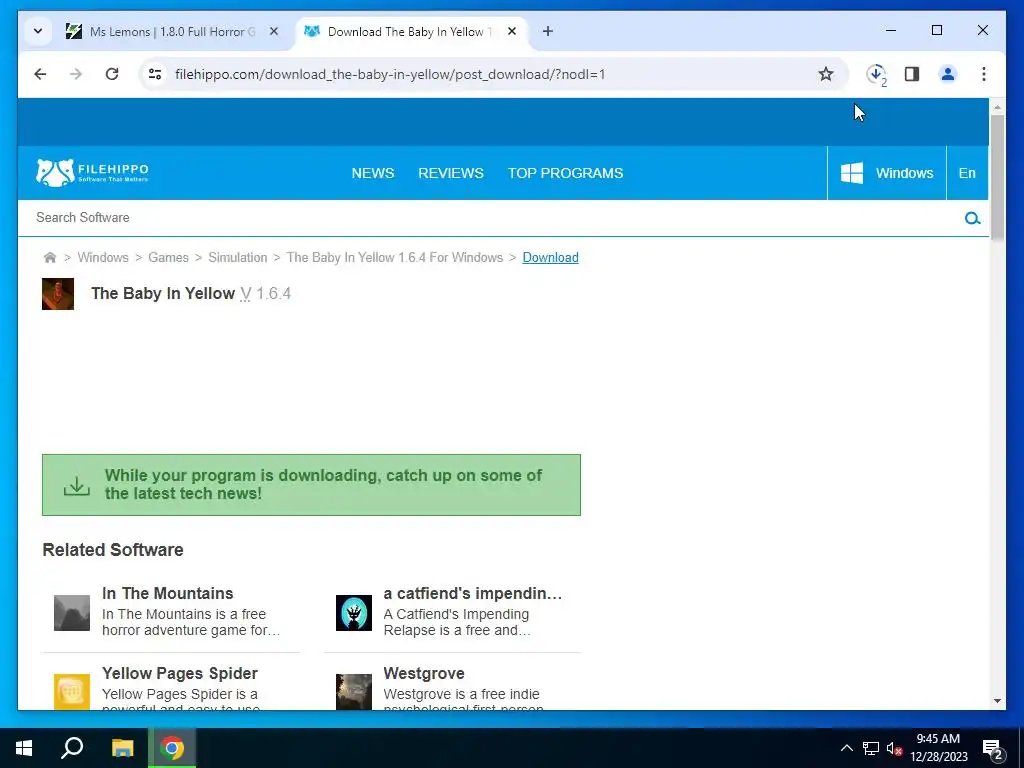1024x768 pixels.
Task: Toggle Chrome side panel icon
Action: coord(912,74)
